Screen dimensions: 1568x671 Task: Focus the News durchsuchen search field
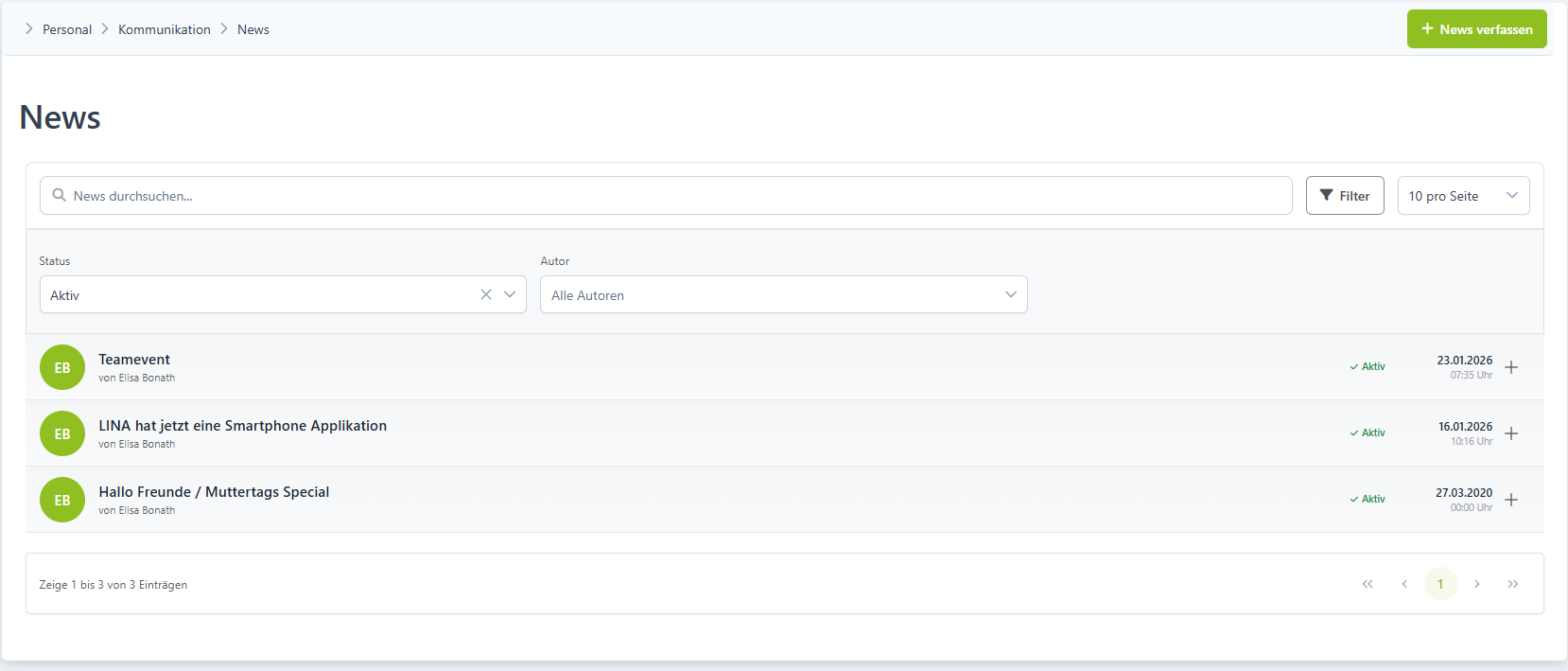(x=666, y=196)
